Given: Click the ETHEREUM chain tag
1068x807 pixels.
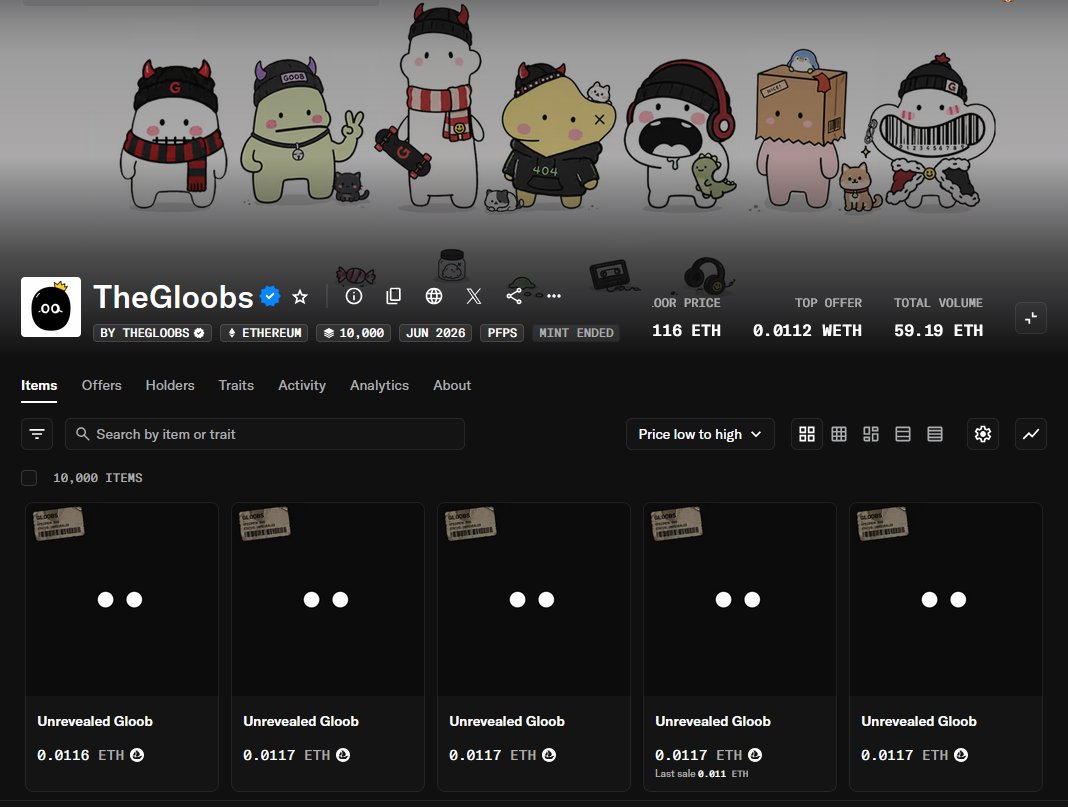Looking at the screenshot, I should (264, 333).
